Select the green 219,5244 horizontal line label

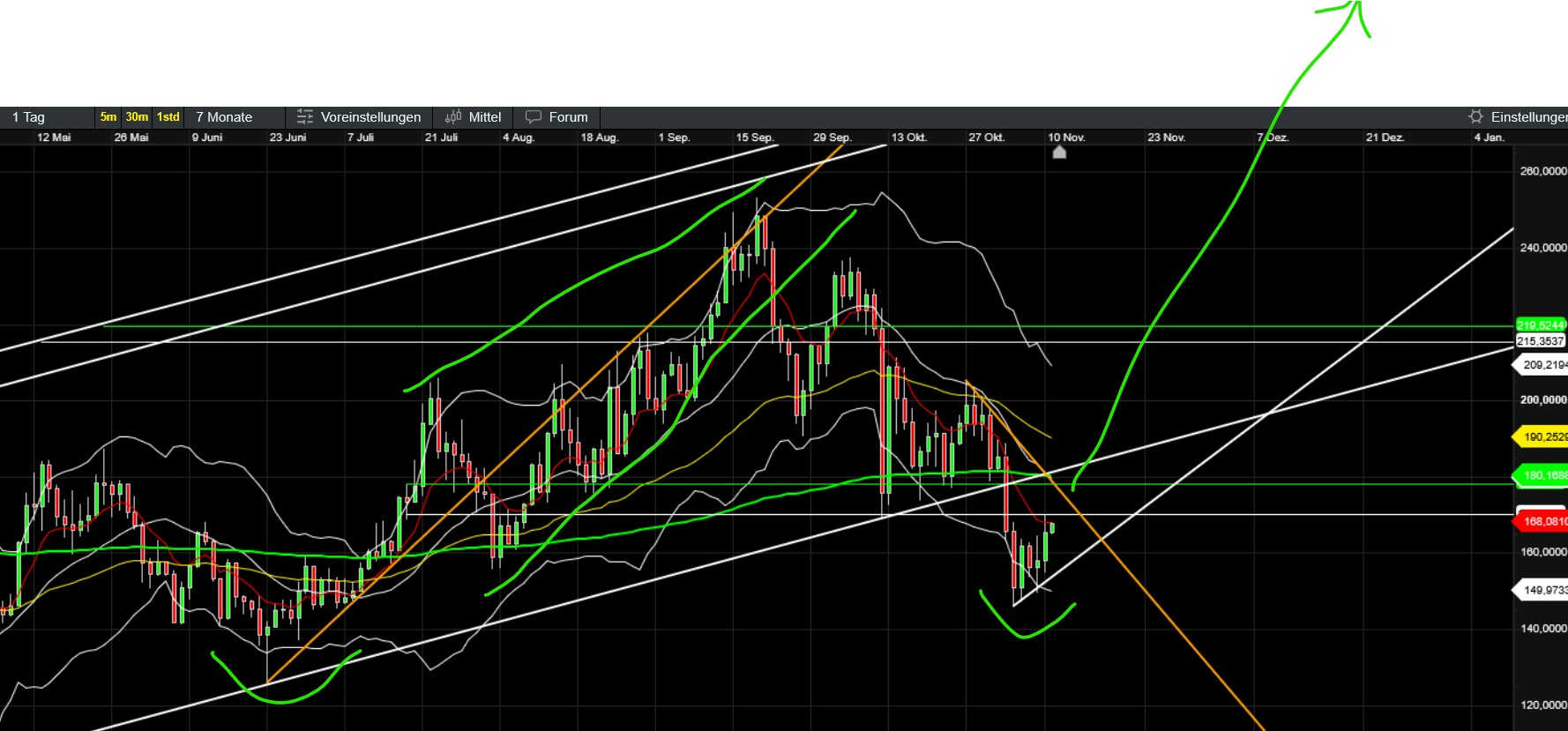[x=1540, y=325]
